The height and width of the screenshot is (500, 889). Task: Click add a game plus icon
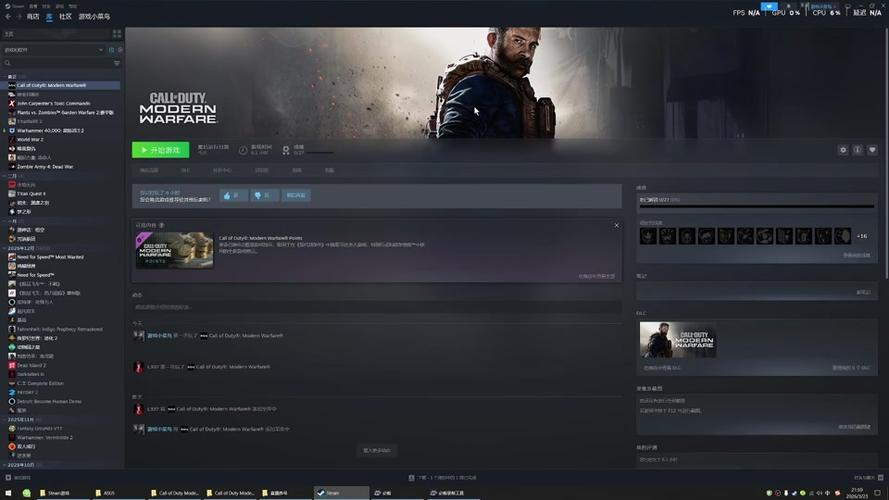[x=9, y=478]
